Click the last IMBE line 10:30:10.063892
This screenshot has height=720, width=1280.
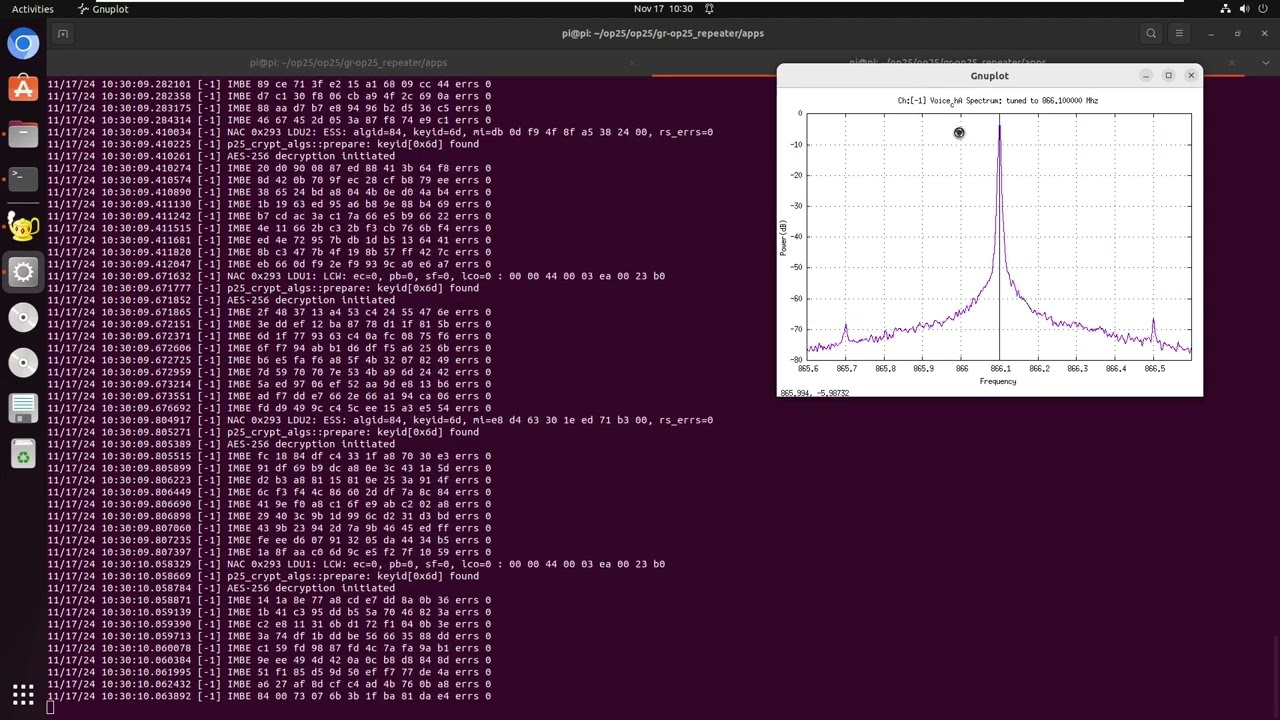click(269, 696)
